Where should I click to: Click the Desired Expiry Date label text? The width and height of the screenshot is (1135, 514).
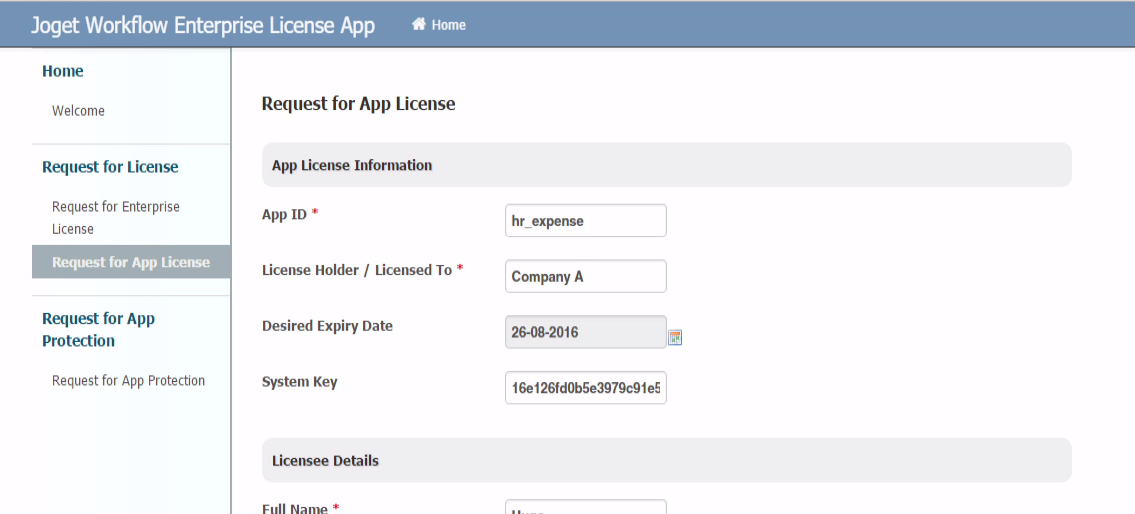[327, 326]
